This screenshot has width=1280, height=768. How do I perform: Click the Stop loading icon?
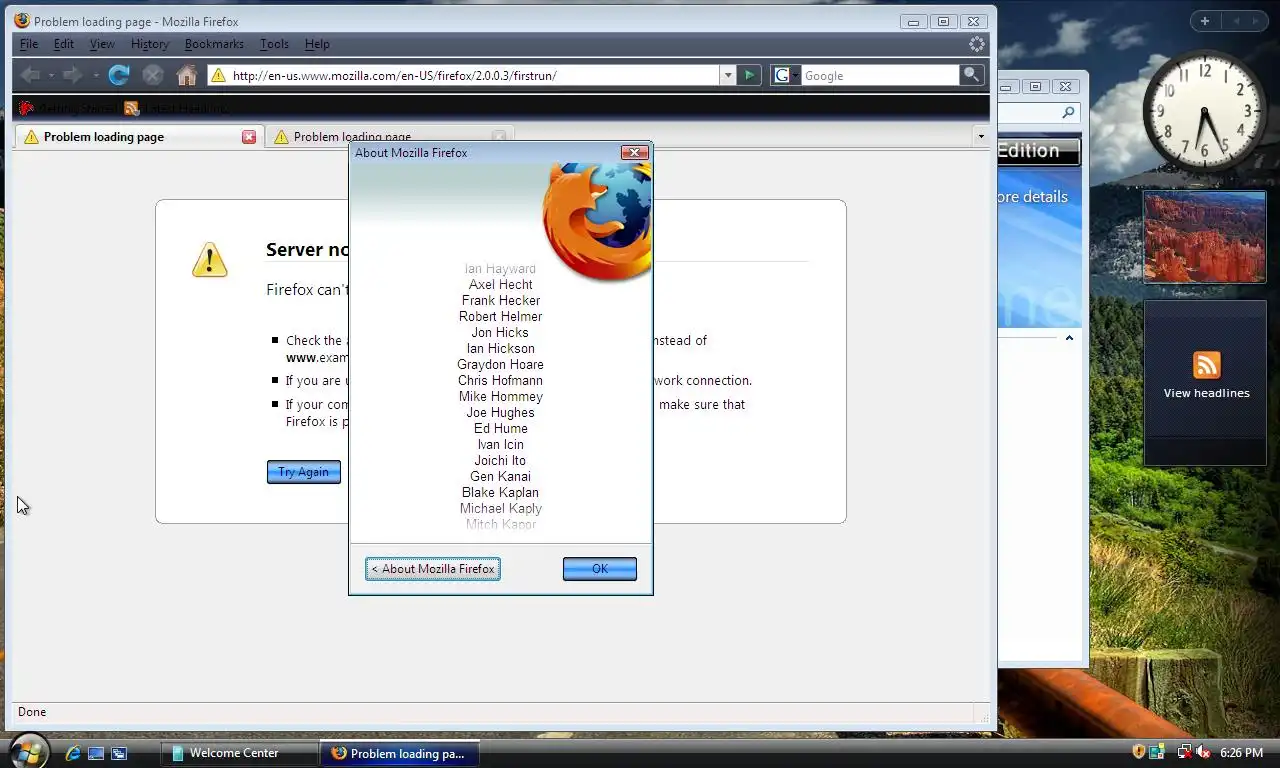point(152,75)
